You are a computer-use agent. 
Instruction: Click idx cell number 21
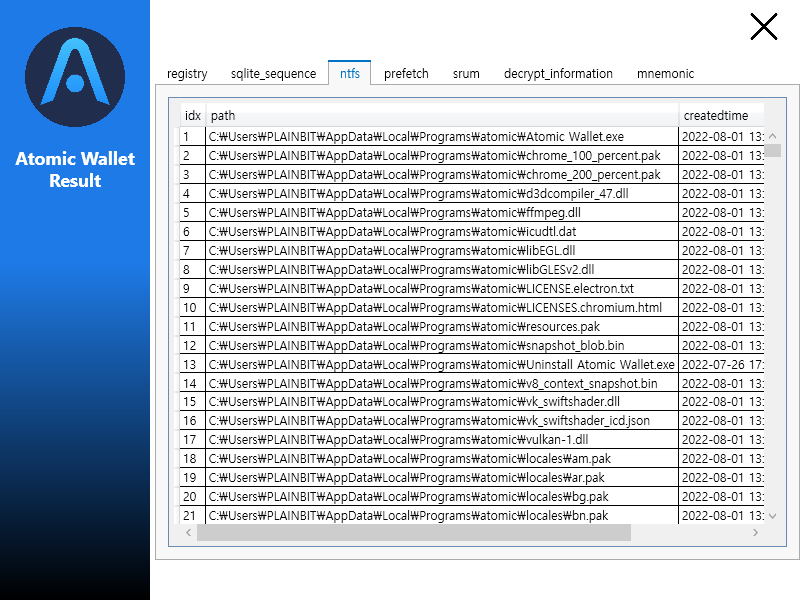(x=192, y=515)
